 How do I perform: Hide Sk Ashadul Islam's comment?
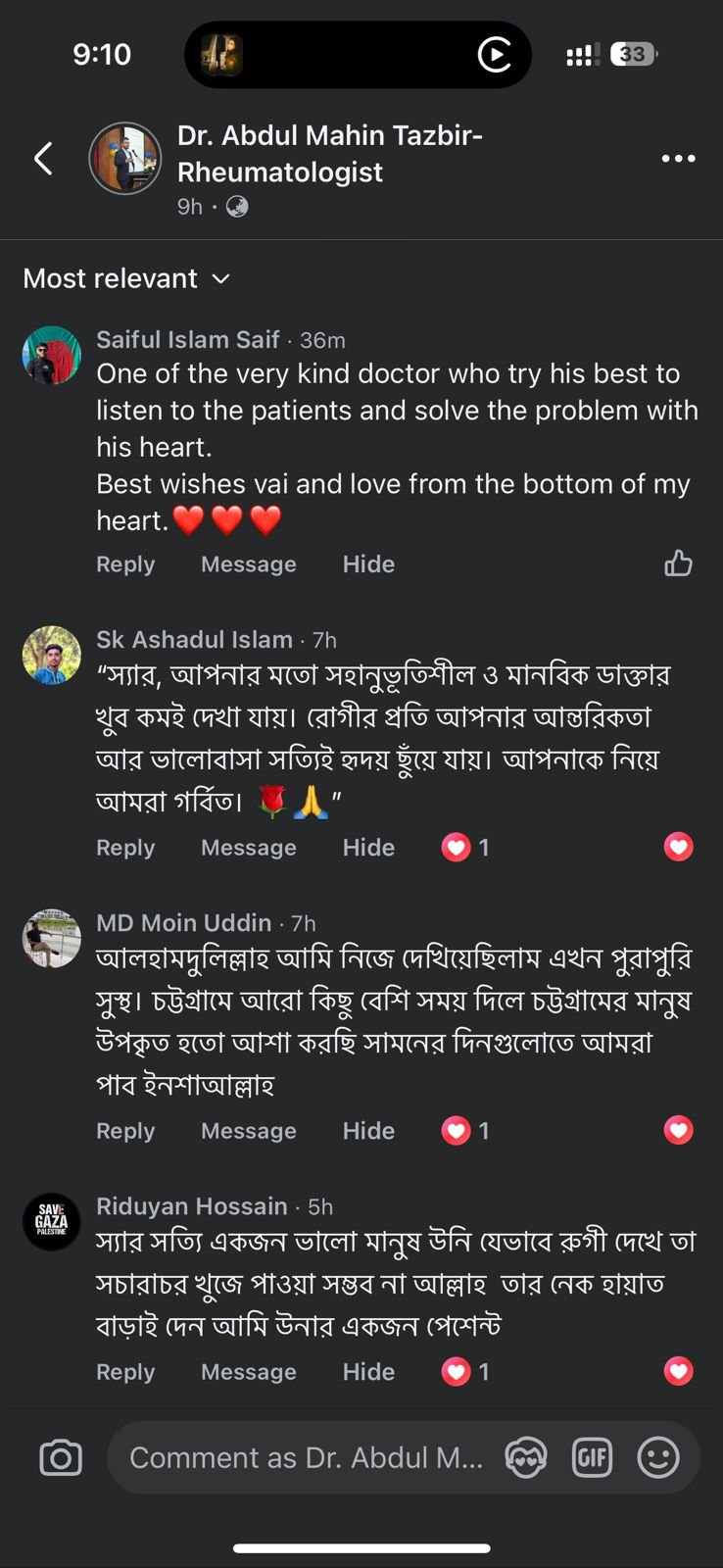[x=368, y=848]
